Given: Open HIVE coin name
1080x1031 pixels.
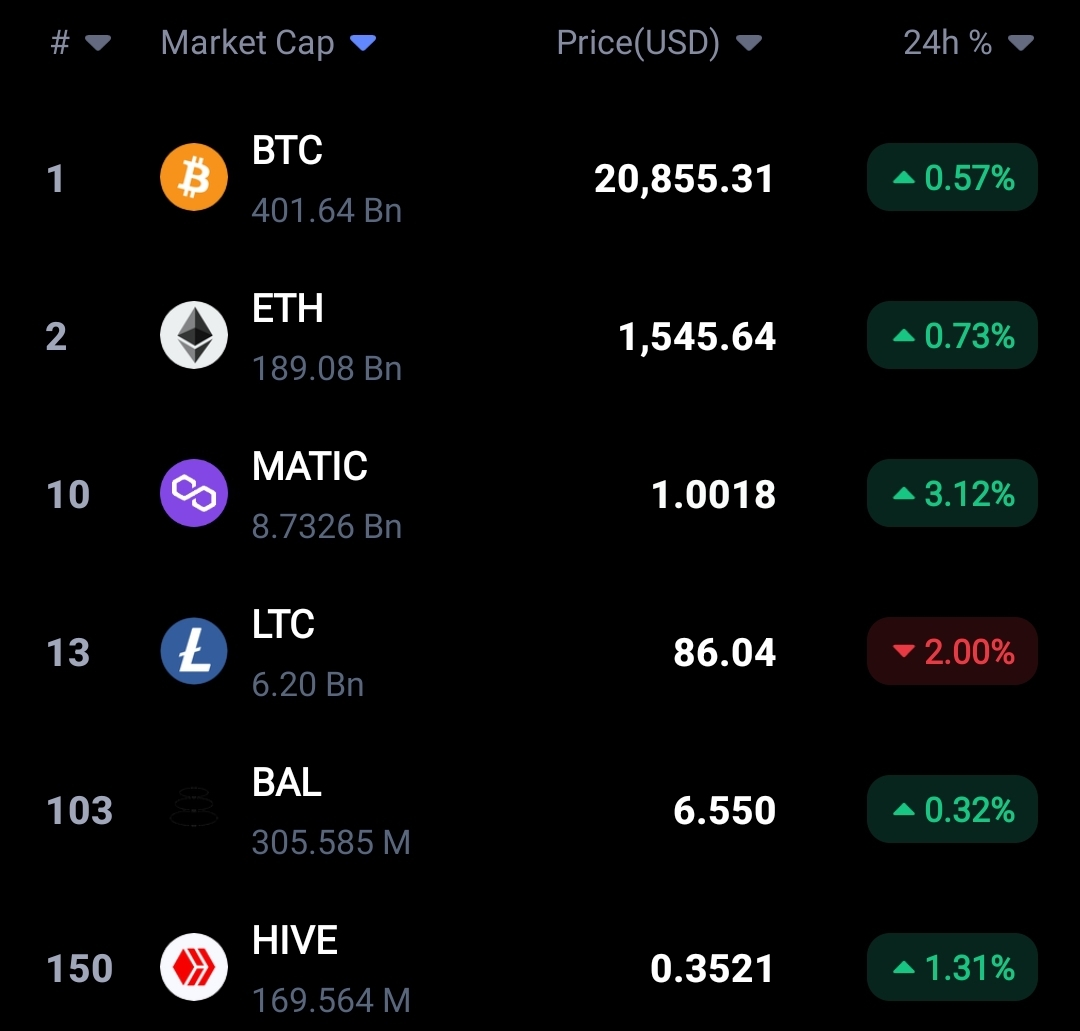Looking at the screenshot, I should (x=295, y=941).
